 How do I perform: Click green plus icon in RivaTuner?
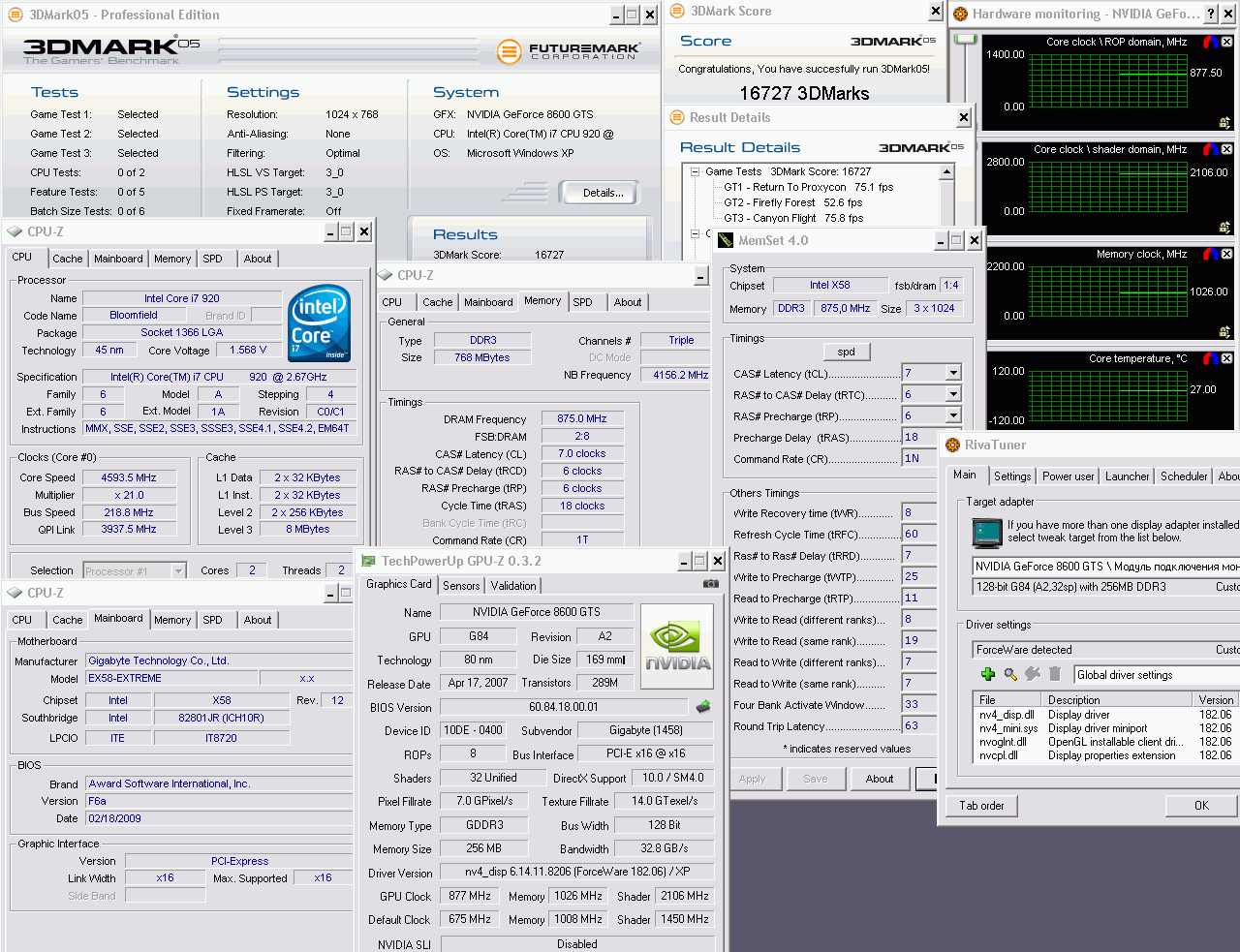[x=988, y=674]
